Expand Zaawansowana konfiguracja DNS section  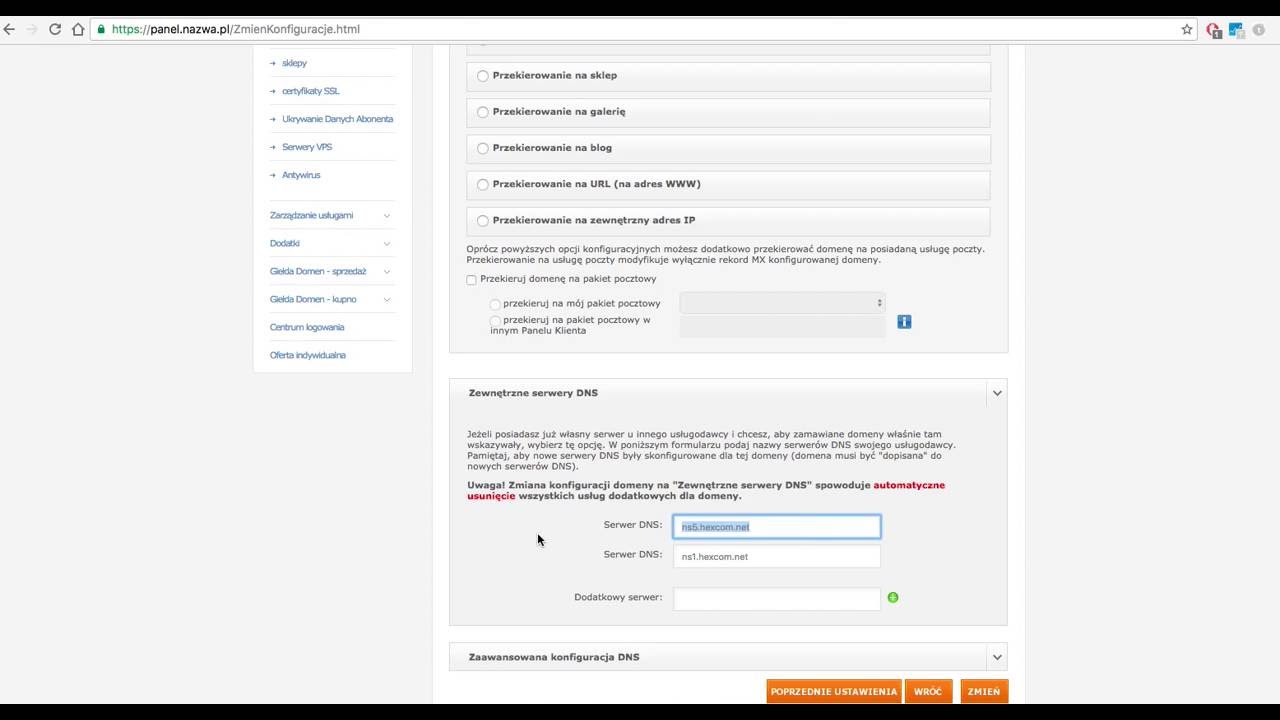click(x=997, y=657)
